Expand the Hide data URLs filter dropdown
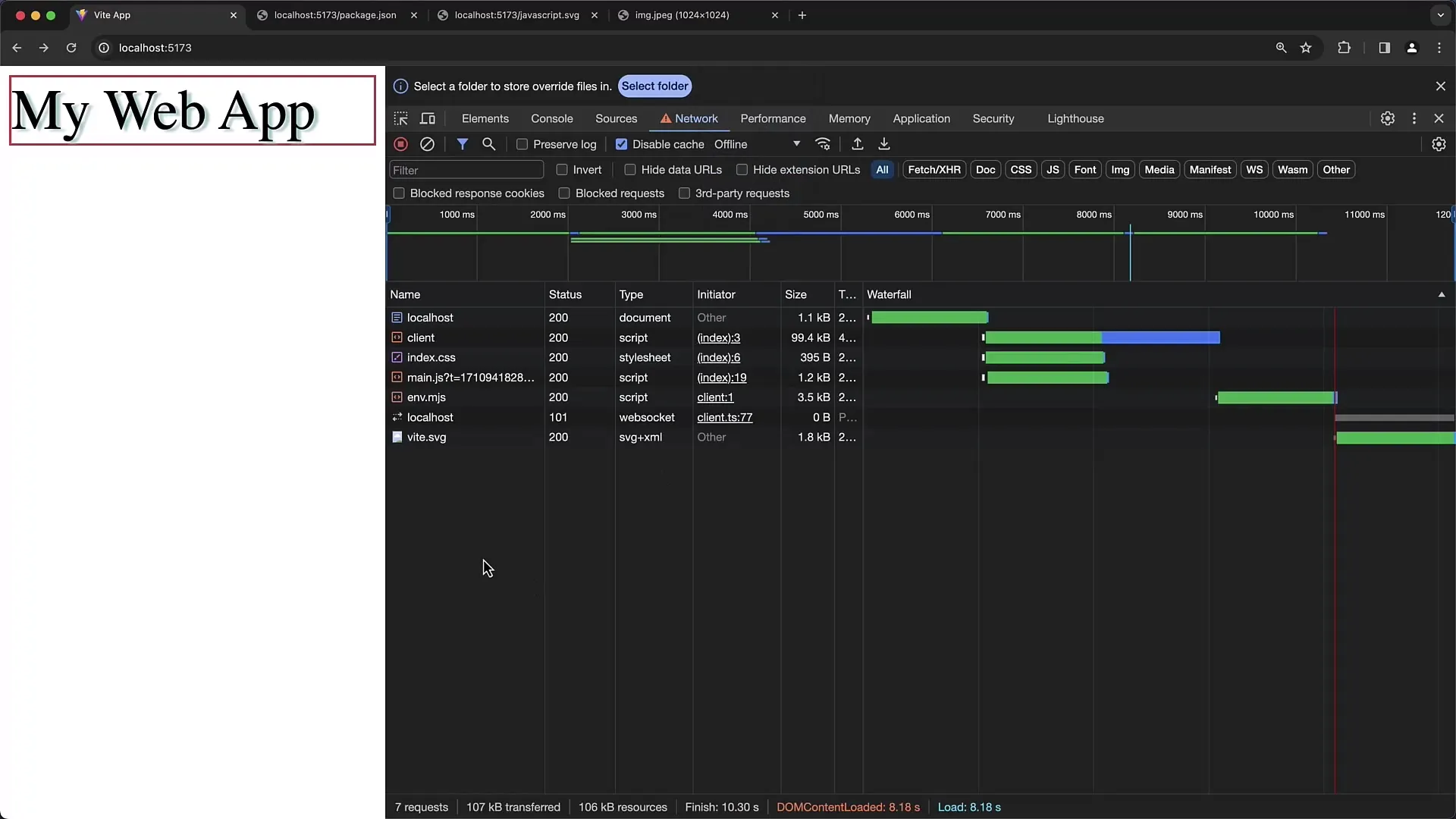Viewport: 1456px width, 819px height. [629, 169]
